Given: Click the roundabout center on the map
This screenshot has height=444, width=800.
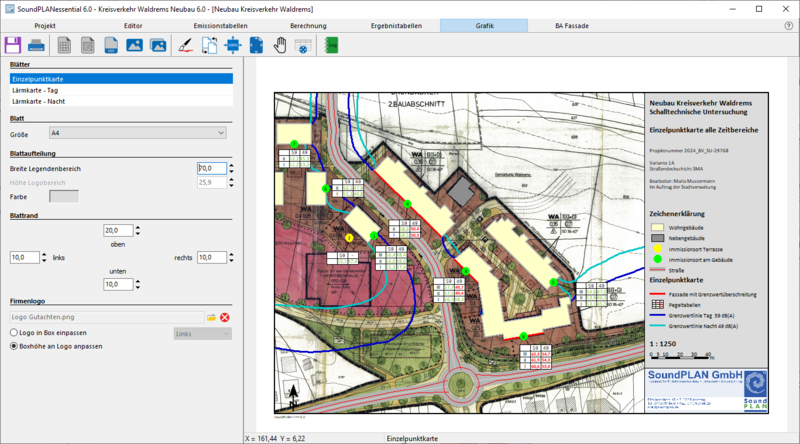Looking at the screenshot, I should (461, 385).
